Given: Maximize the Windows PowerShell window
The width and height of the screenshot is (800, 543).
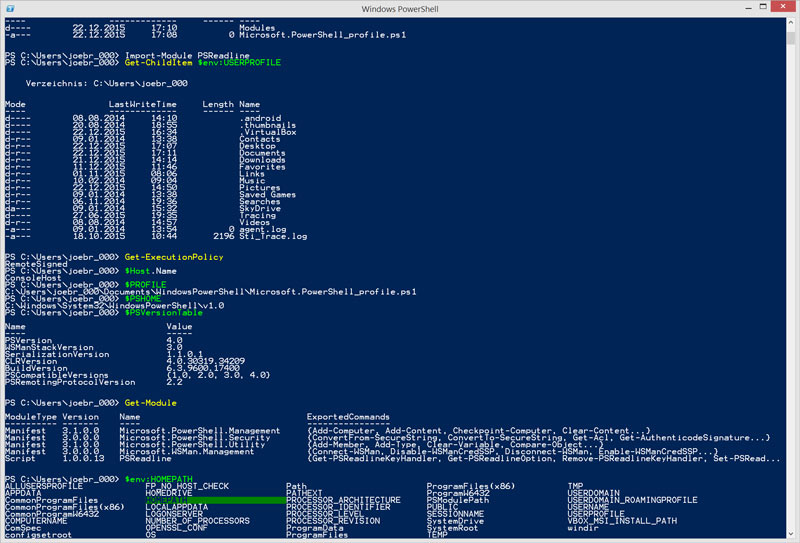Looking at the screenshot, I should [763, 7].
